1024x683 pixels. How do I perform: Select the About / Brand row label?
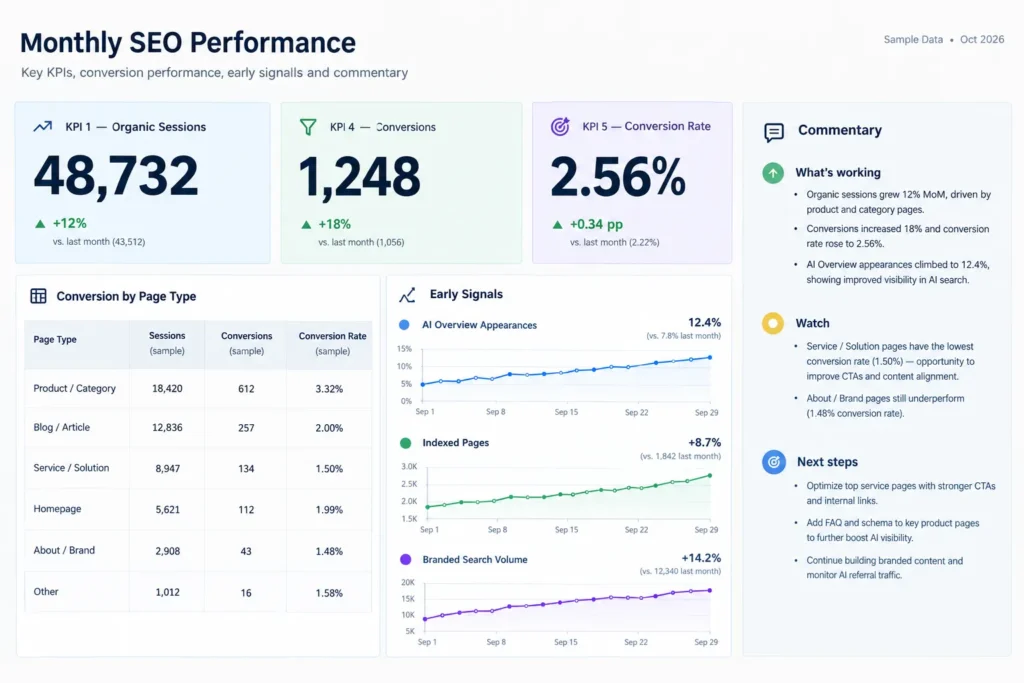64,550
